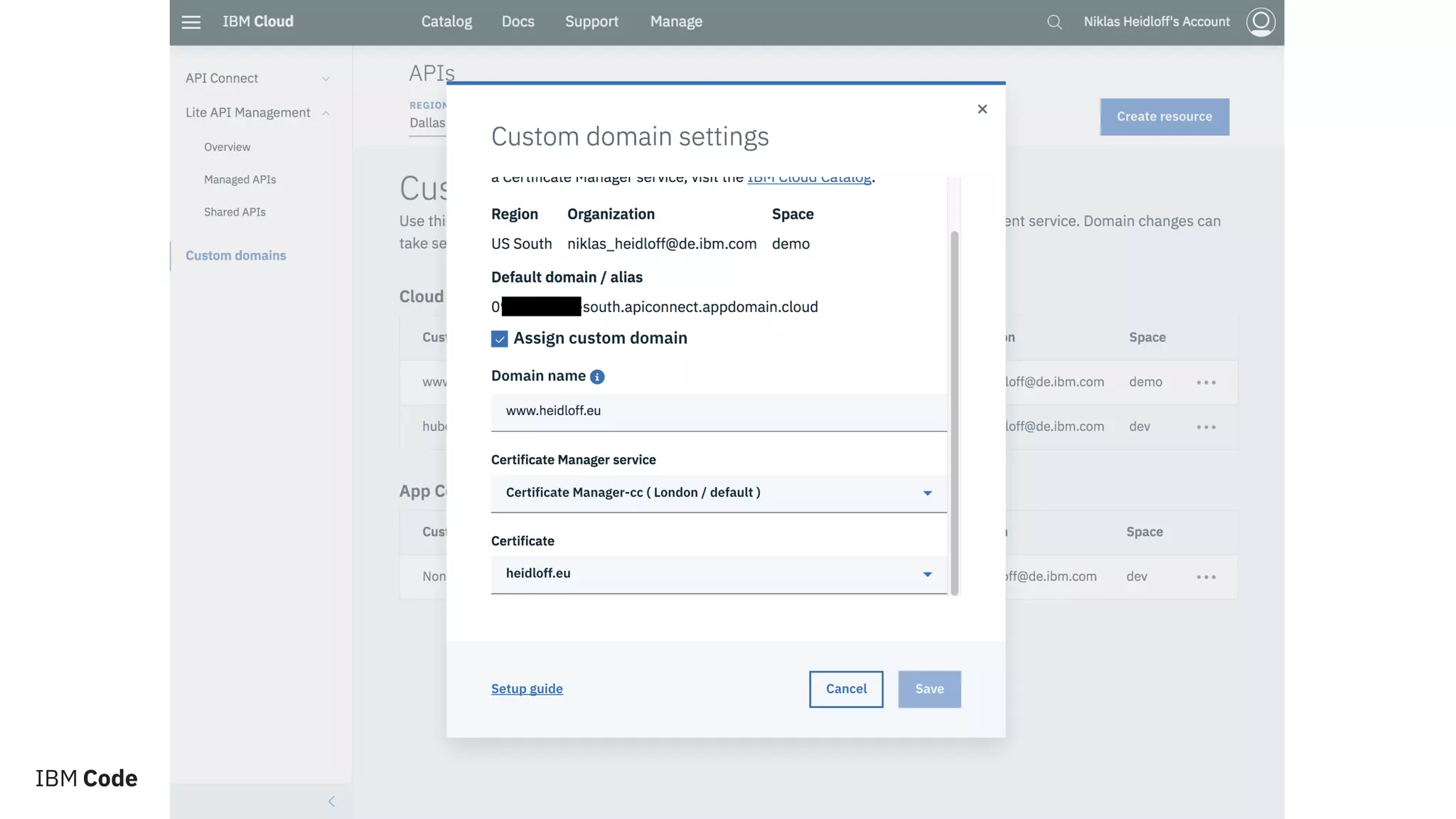Open the Certificate heidloff.eu dropdown
The width and height of the screenshot is (1456, 819).
point(718,574)
